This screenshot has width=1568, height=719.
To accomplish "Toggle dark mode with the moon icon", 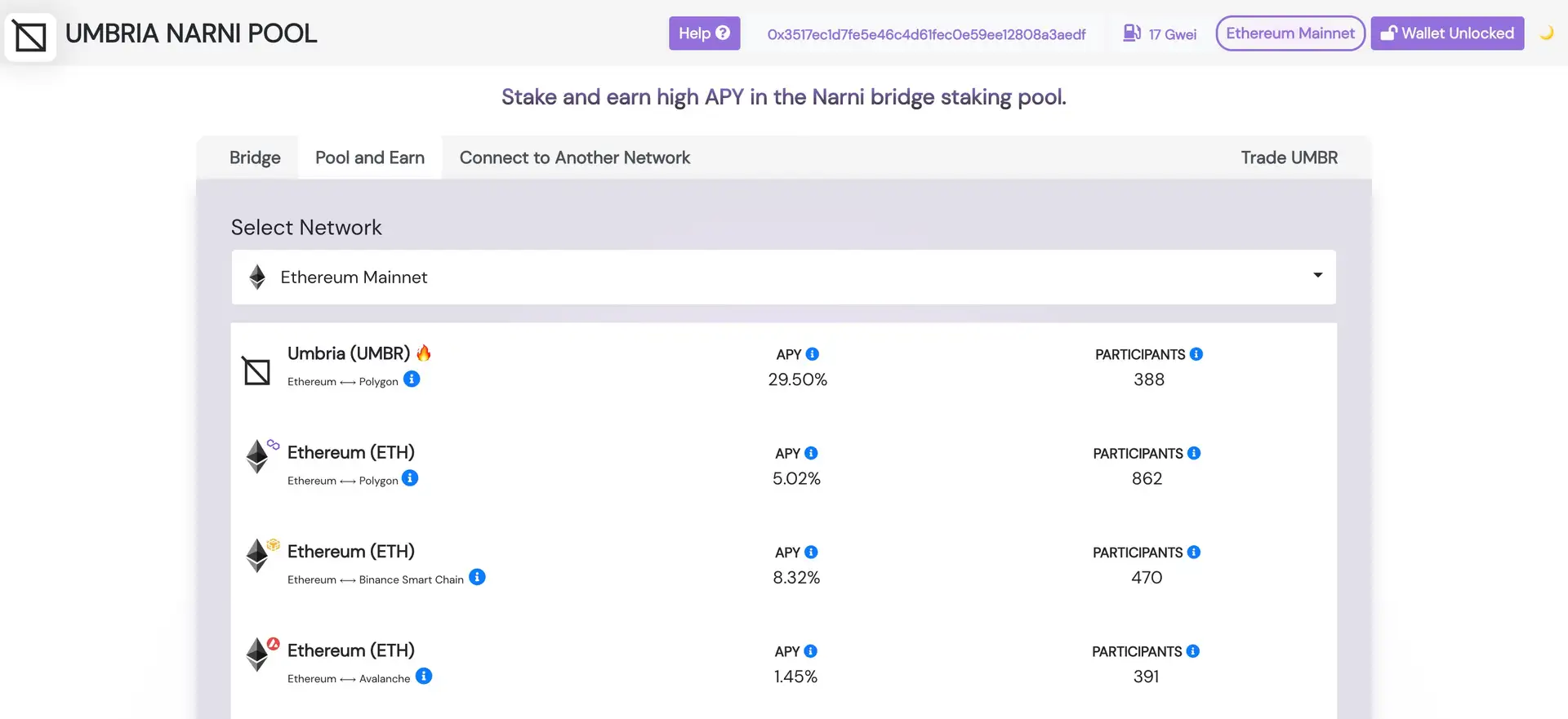I will (x=1546, y=33).
